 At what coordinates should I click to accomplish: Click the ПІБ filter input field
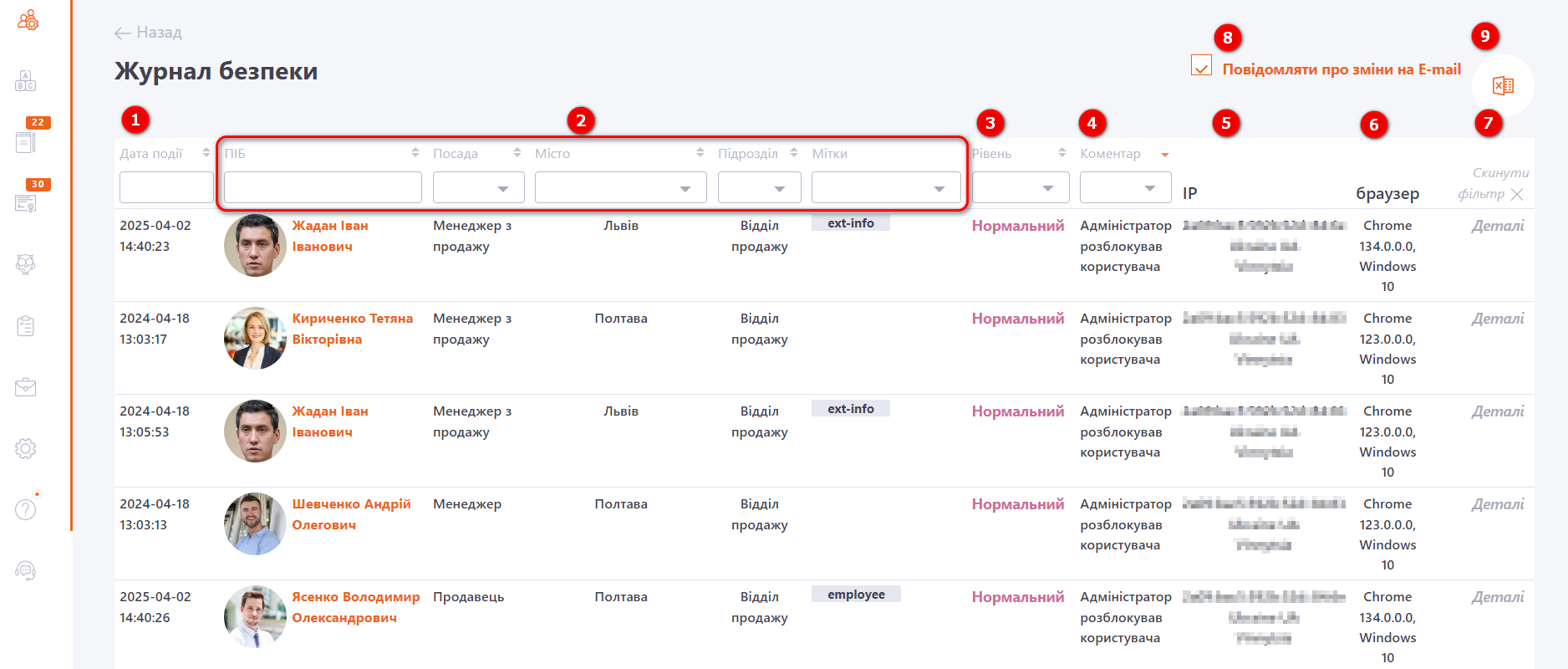click(x=323, y=188)
